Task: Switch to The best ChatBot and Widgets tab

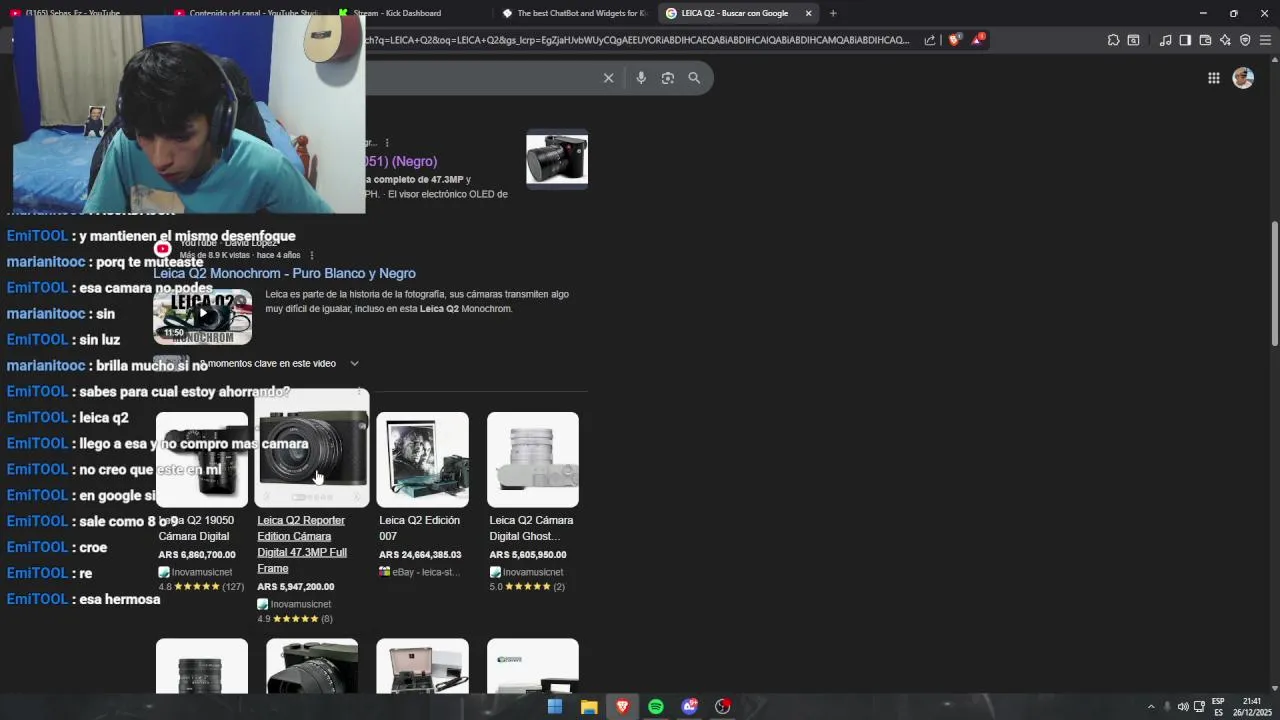Action: [x=575, y=13]
